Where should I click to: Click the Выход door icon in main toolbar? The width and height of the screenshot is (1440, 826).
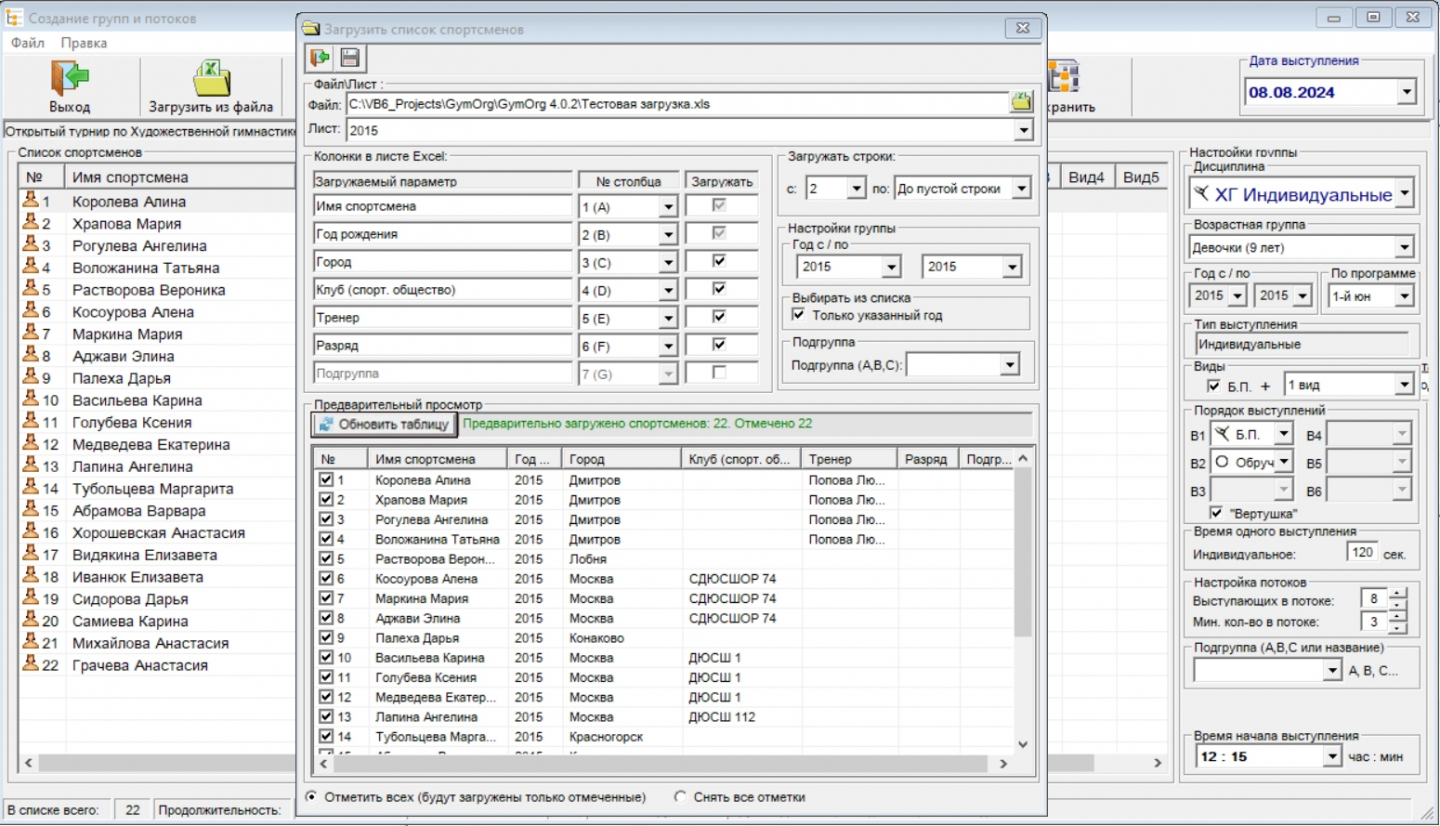[69, 78]
